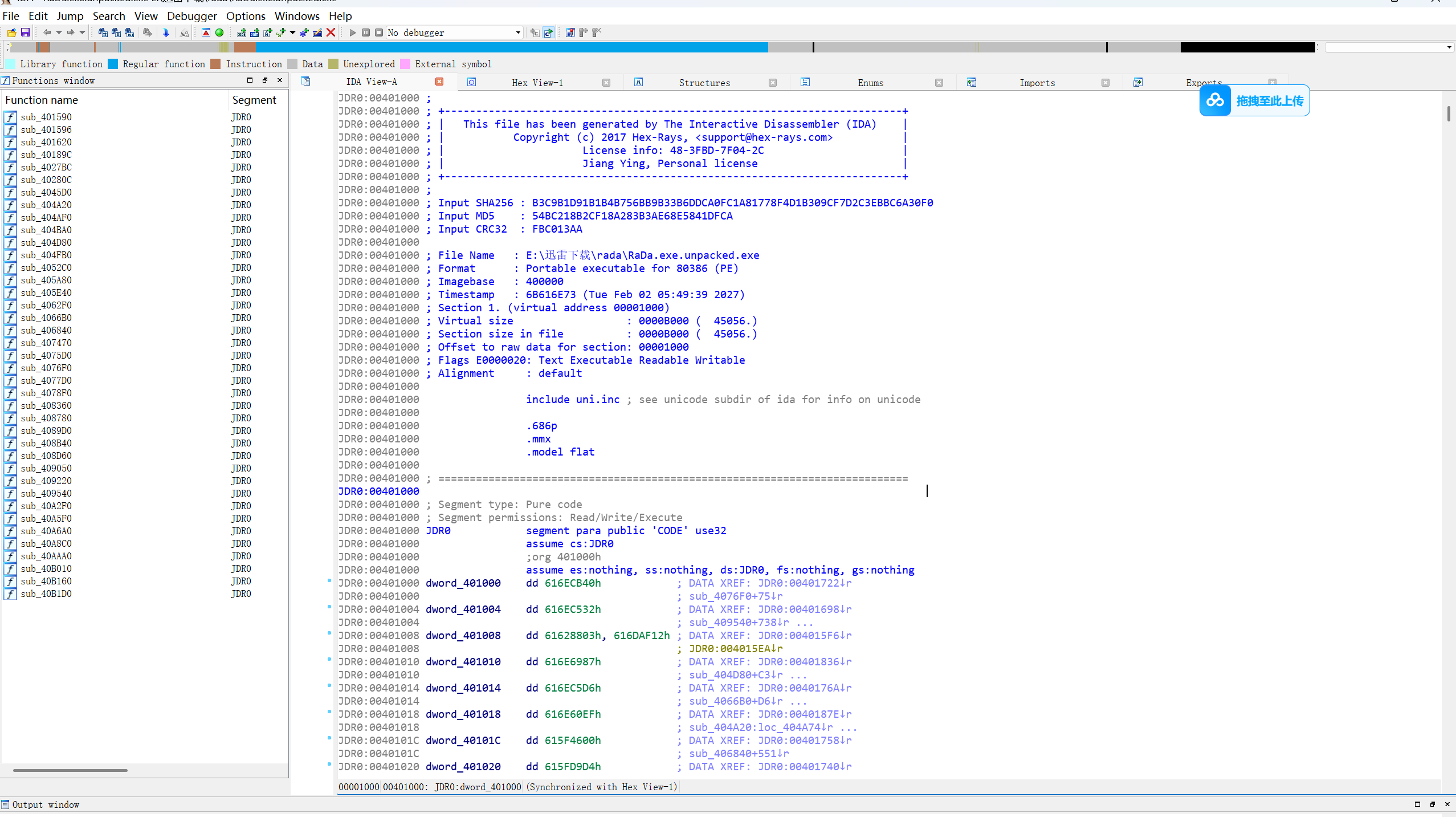Click the green circle run indicator icon
Image resolution: width=1456 pixels, height=817 pixels.
(x=219, y=32)
